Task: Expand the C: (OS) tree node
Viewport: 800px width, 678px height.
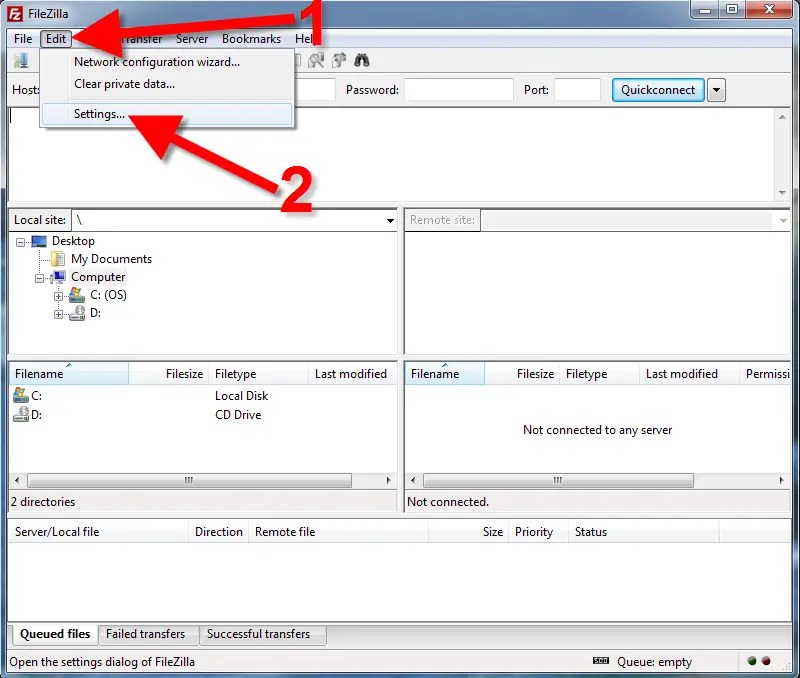Action: coord(60,295)
